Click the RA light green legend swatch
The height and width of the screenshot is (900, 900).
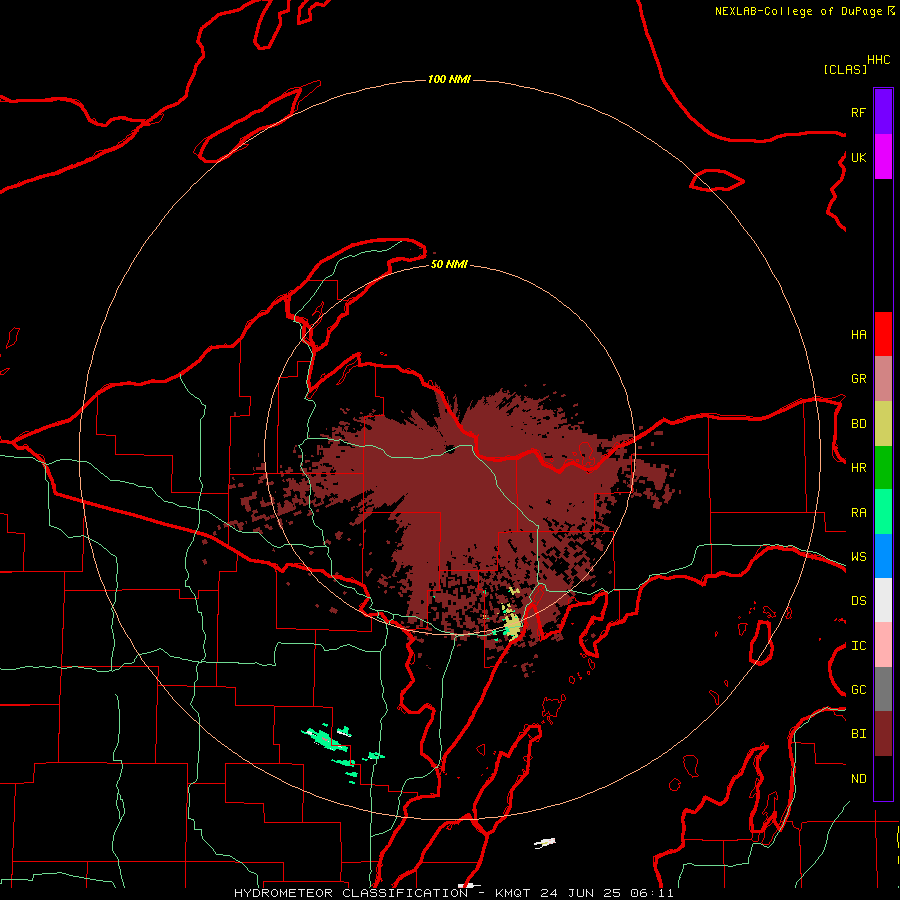click(x=883, y=512)
